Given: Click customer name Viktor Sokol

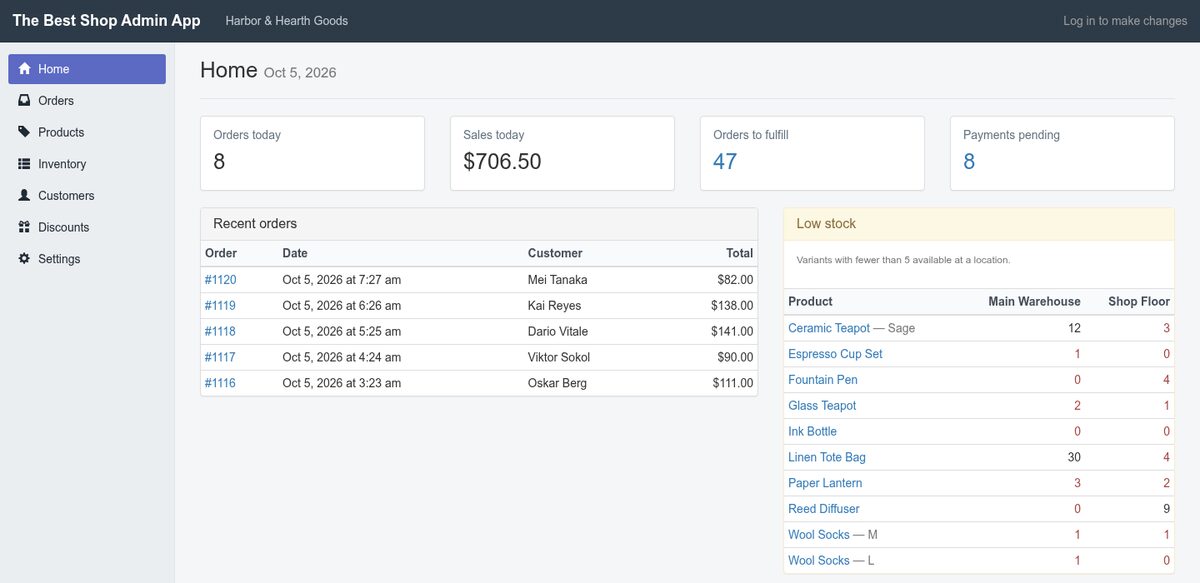Looking at the screenshot, I should click(559, 357).
